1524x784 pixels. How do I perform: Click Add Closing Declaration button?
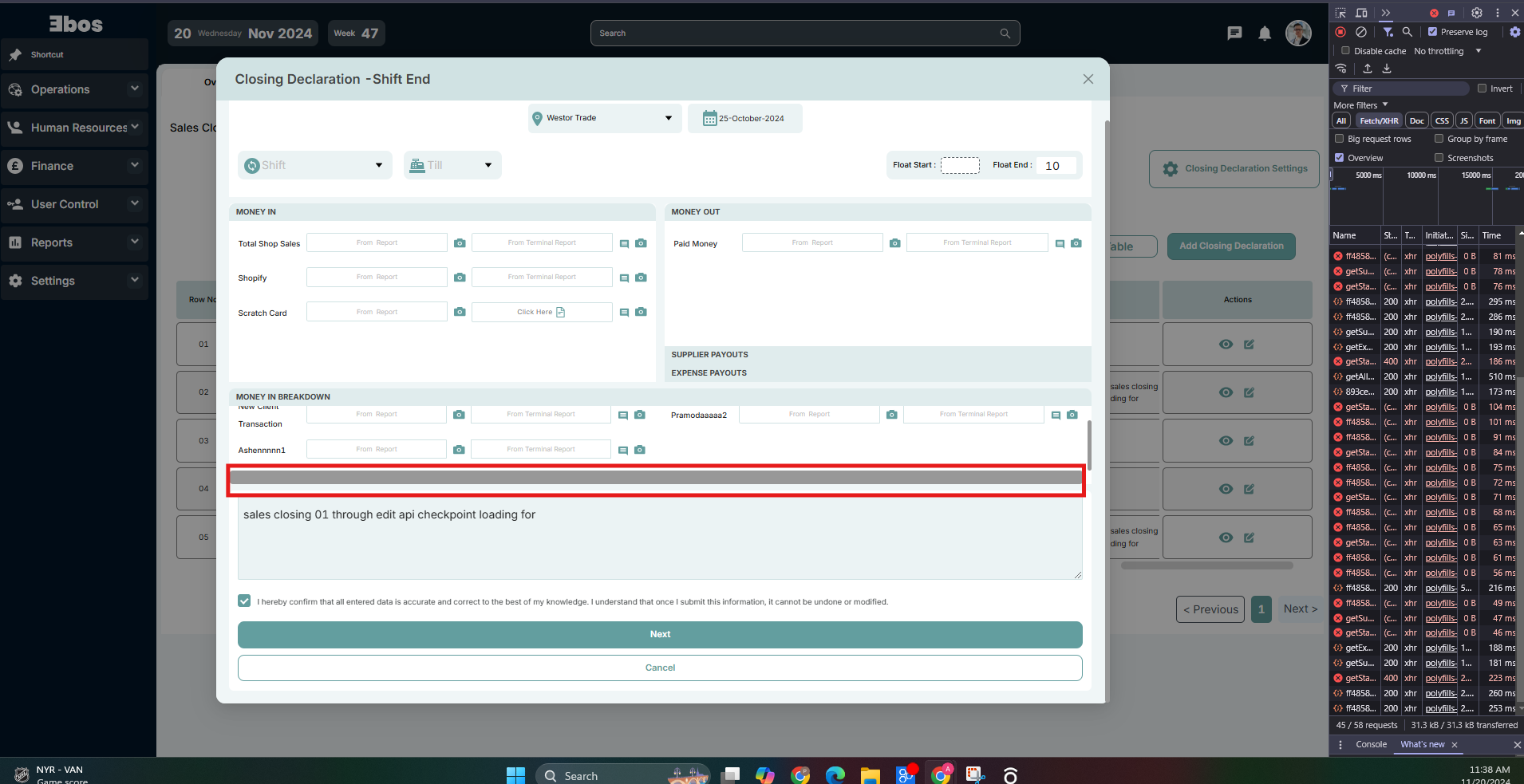click(x=1231, y=246)
